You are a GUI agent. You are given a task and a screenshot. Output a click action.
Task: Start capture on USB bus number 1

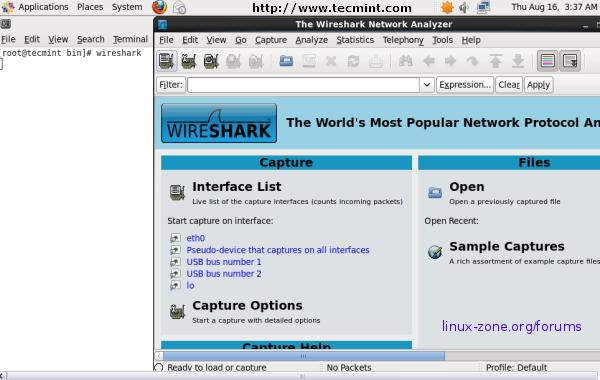click(x=224, y=262)
